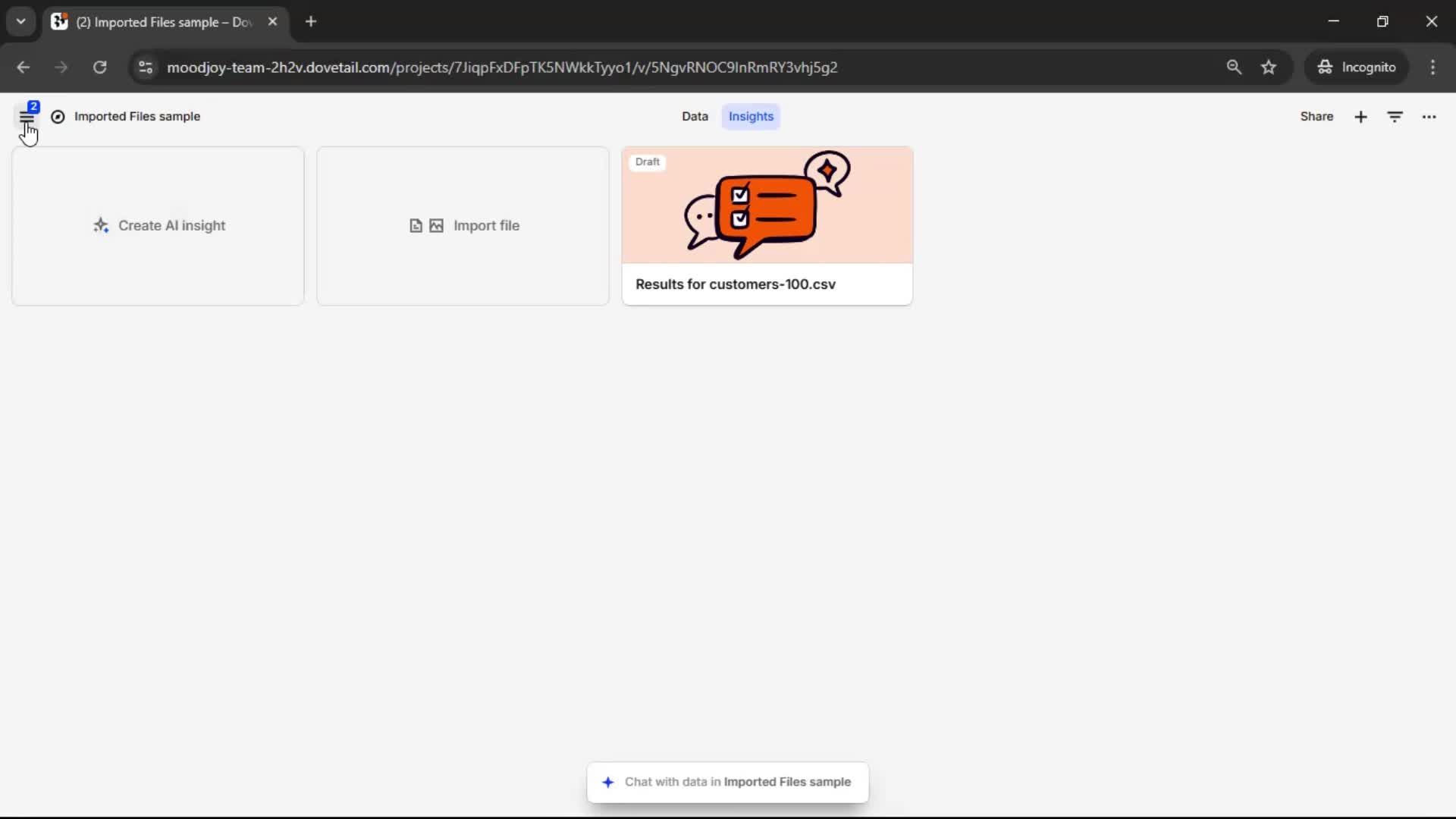The height and width of the screenshot is (819, 1456).
Task: Switch to the Data tab
Action: 694,117
